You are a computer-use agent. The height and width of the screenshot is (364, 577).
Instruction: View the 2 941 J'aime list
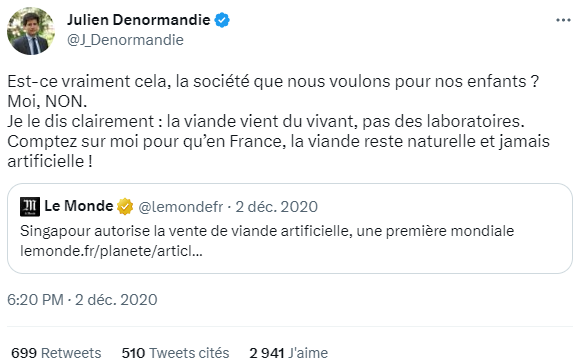[288, 353]
